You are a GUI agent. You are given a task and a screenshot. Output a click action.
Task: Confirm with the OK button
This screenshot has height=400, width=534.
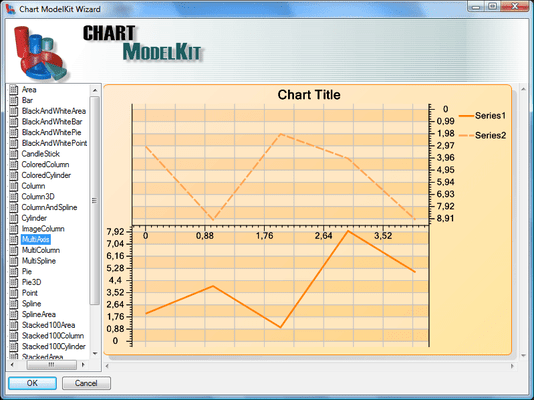coord(32,383)
